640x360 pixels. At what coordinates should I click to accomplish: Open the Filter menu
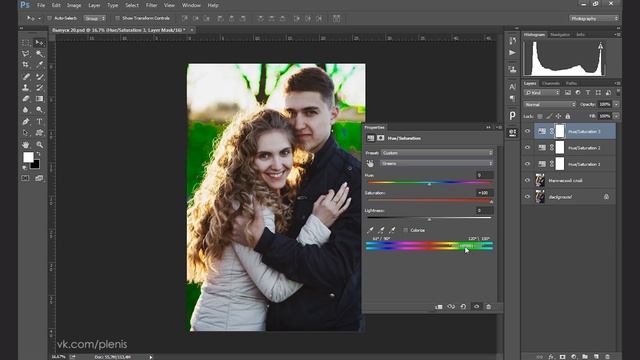click(x=151, y=5)
